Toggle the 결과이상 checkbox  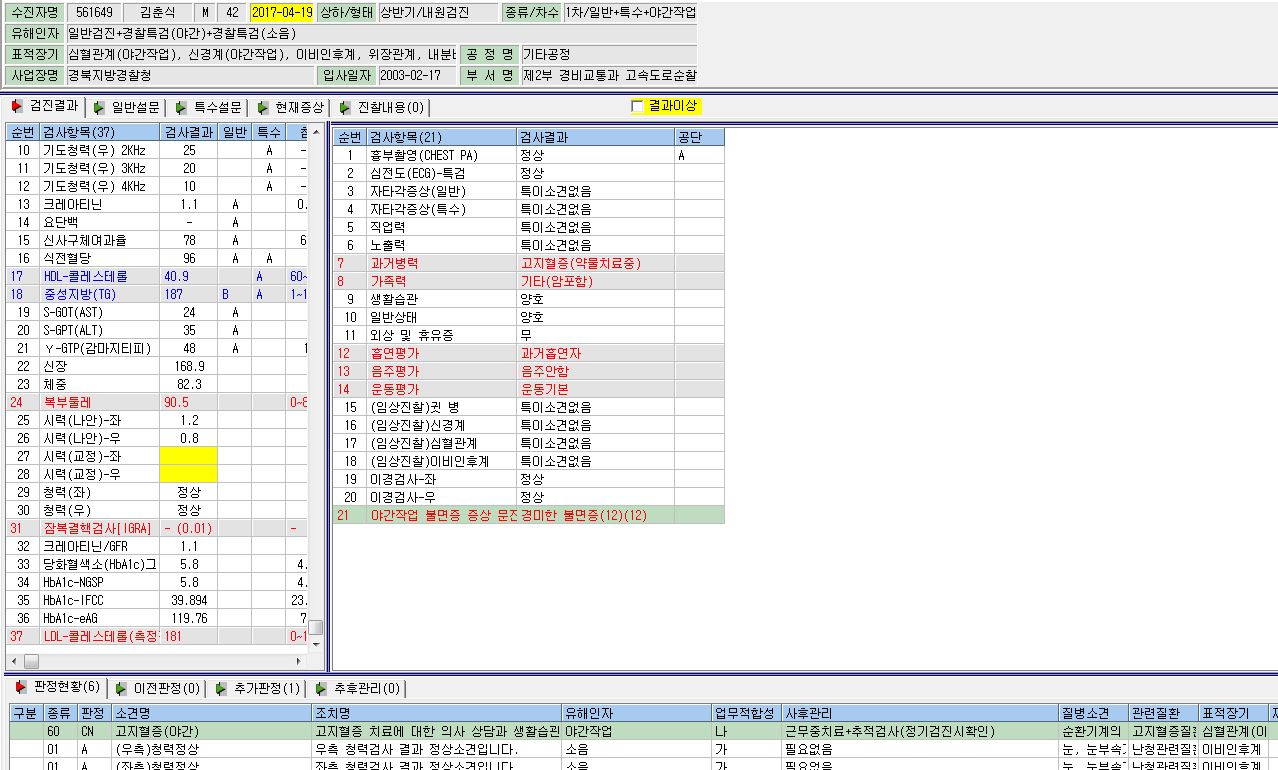(637, 106)
